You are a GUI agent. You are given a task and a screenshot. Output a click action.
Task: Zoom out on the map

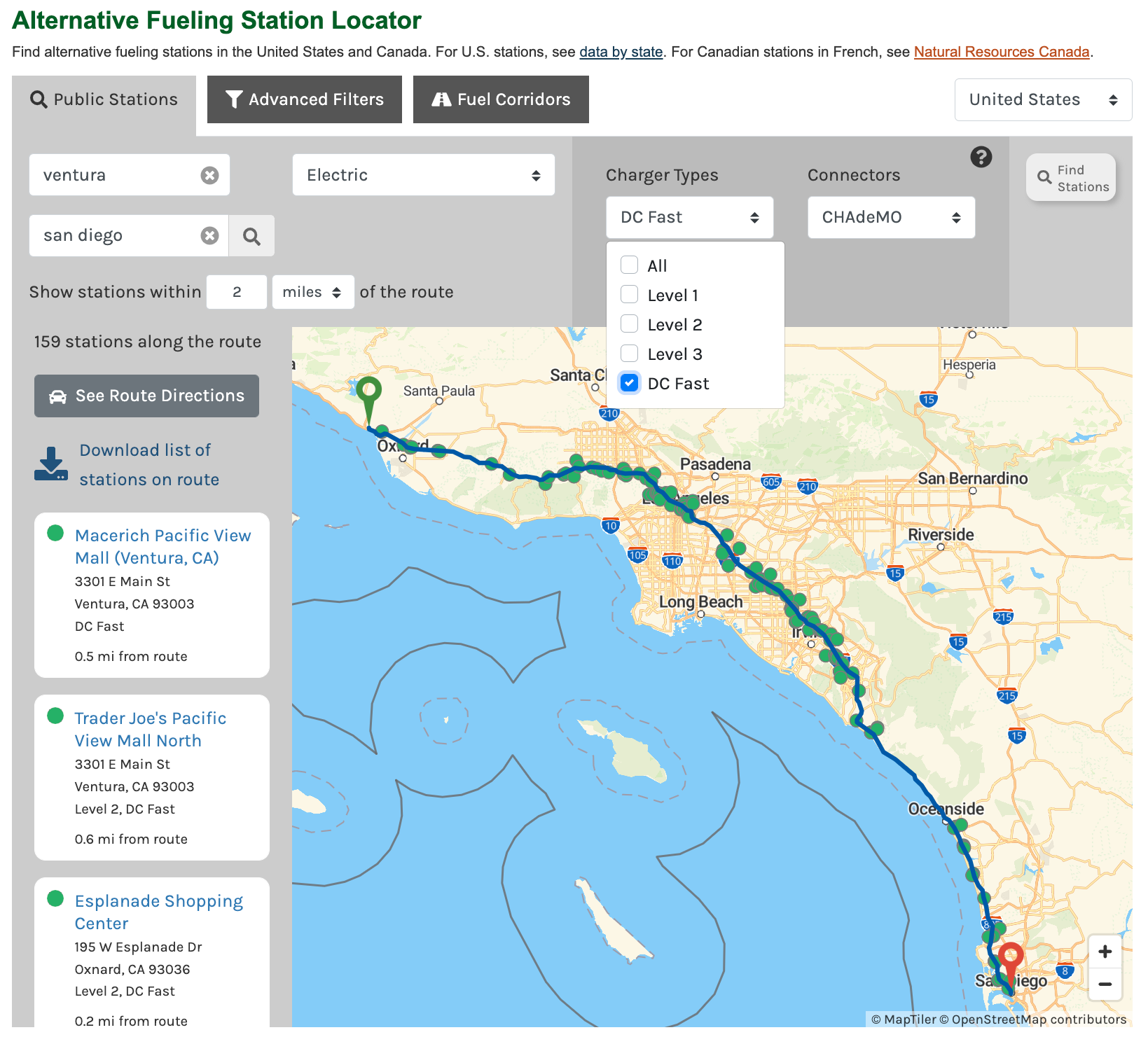click(x=1105, y=984)
